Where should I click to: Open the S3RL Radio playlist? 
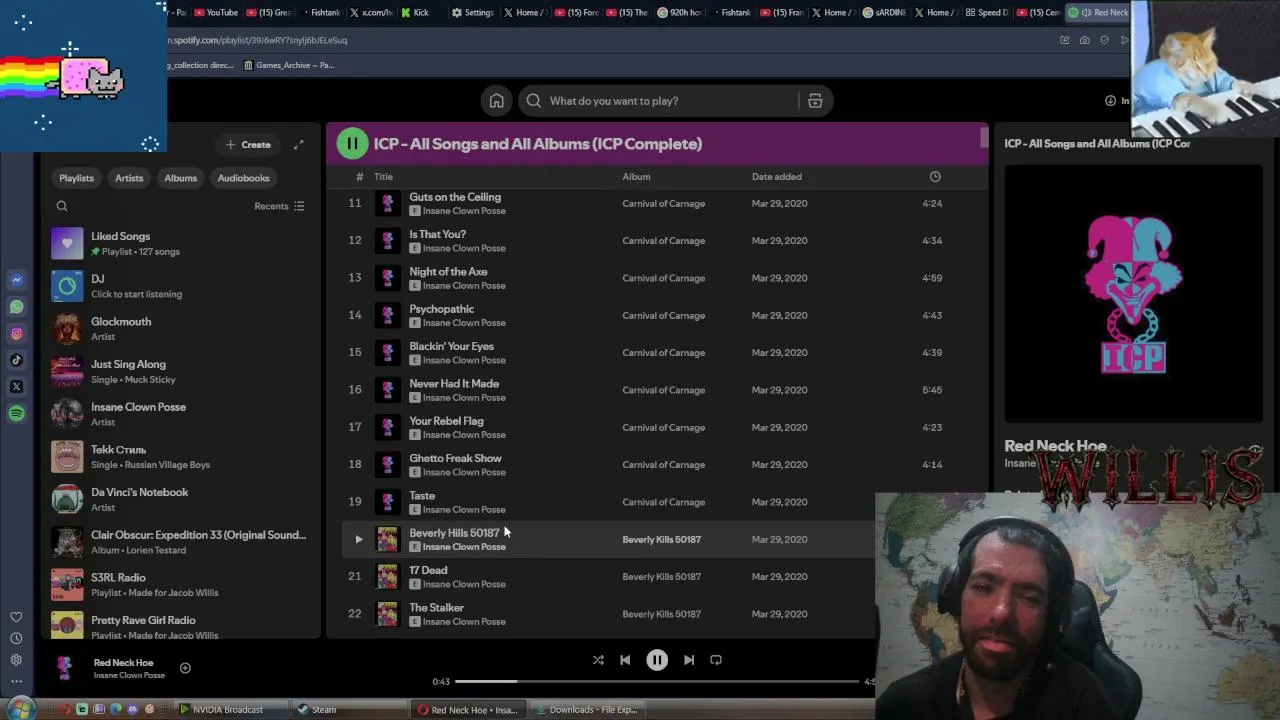[x=180, y=584]
